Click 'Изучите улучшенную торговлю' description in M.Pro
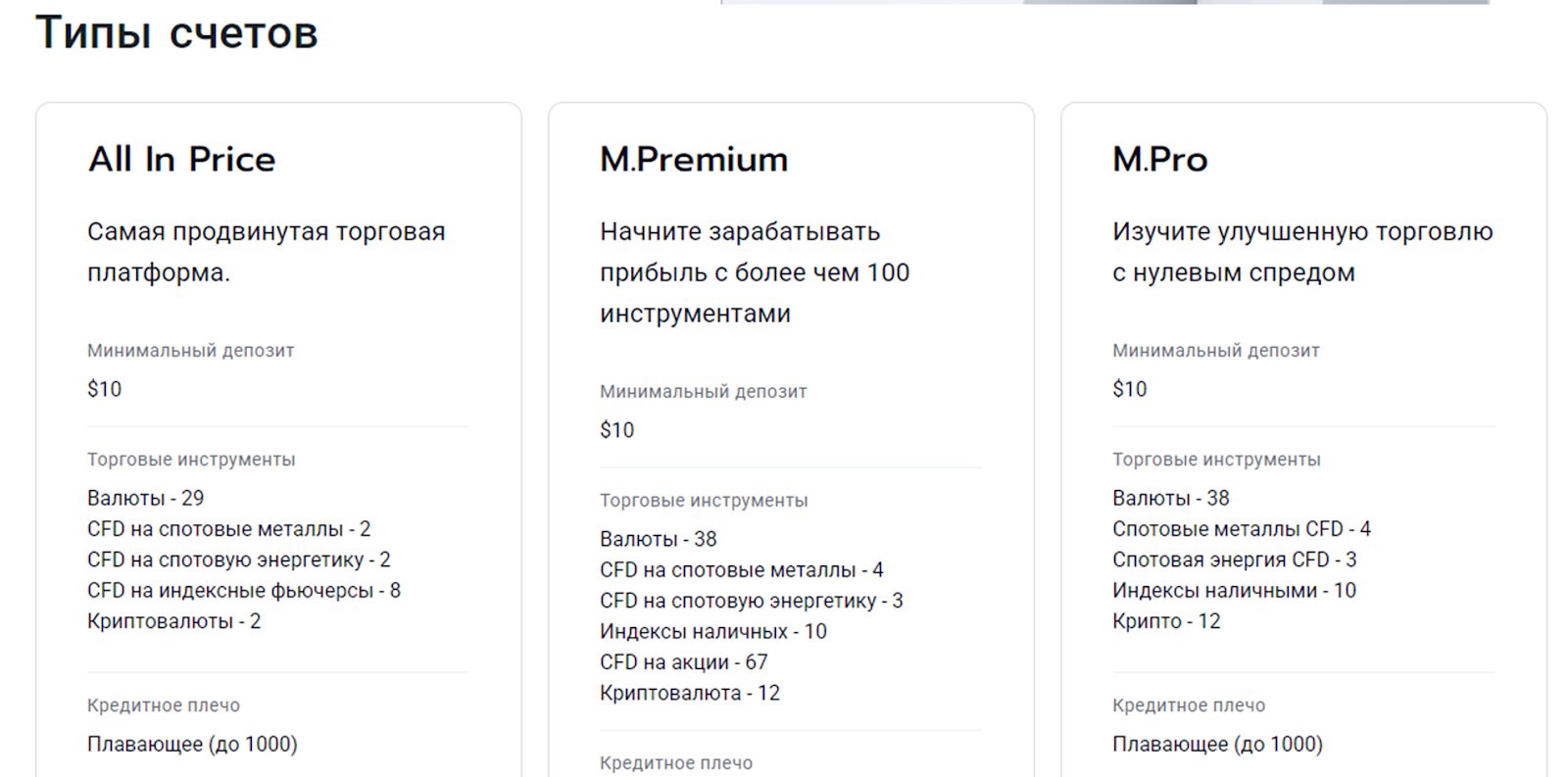 (x=1302, y=252)
